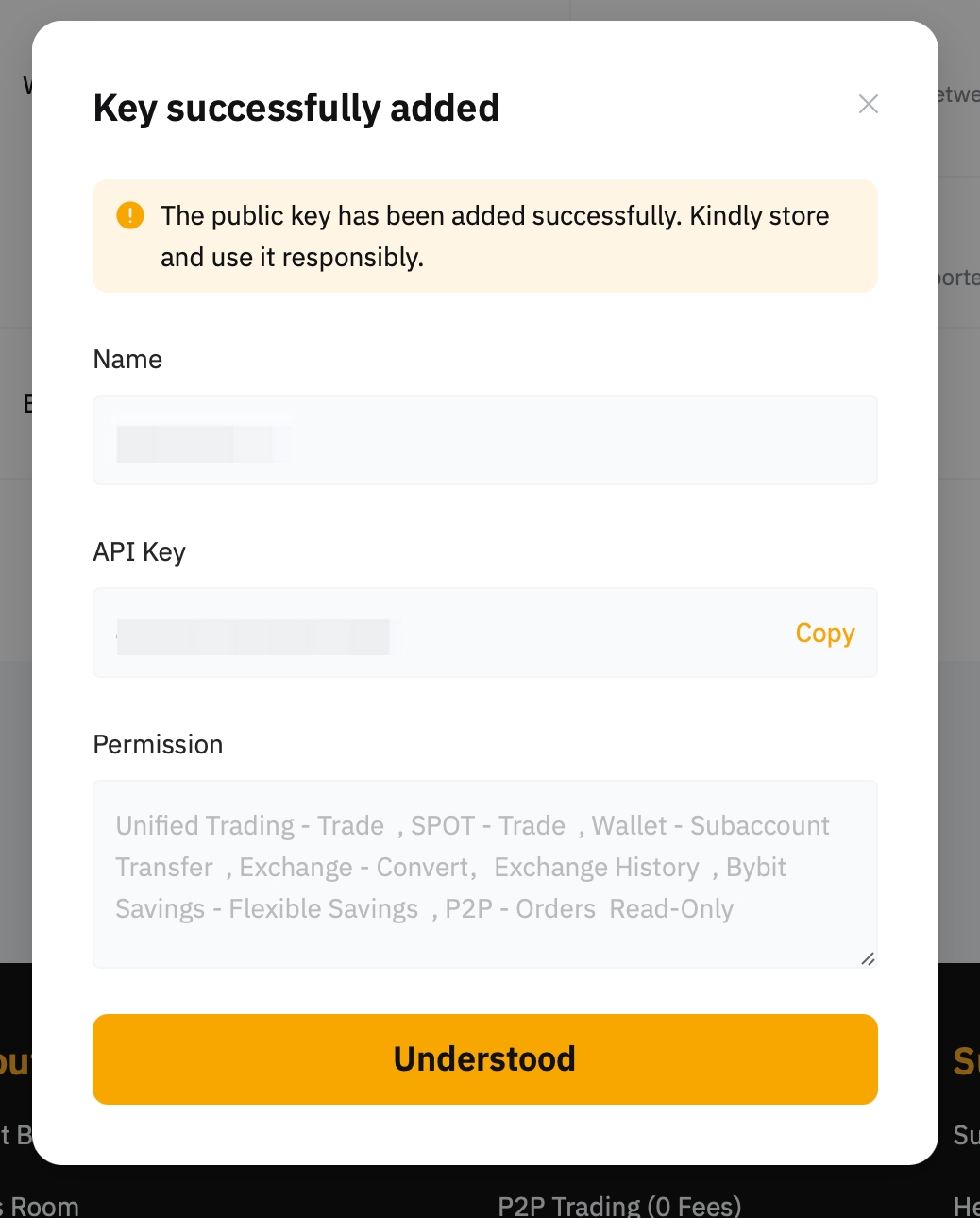
Task: Click the Key successfully added heading
Action: pyautogui.click(x=296, y=108)
